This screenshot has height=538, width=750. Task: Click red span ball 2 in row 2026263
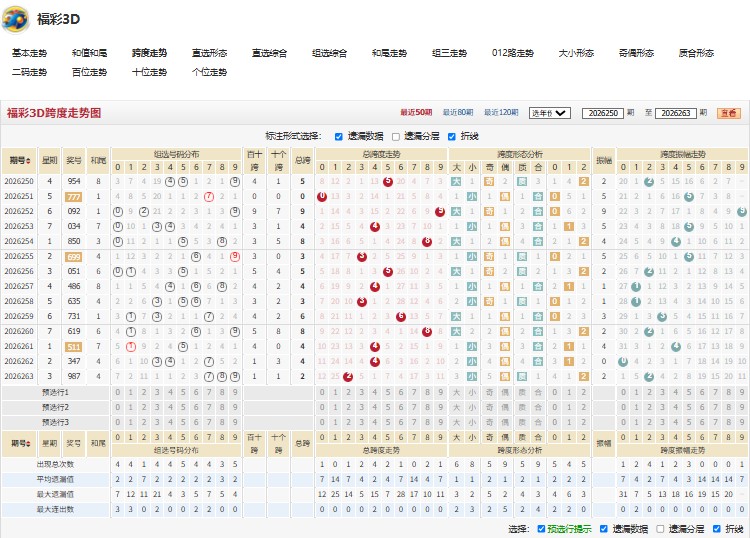click(x=348, y=376)
